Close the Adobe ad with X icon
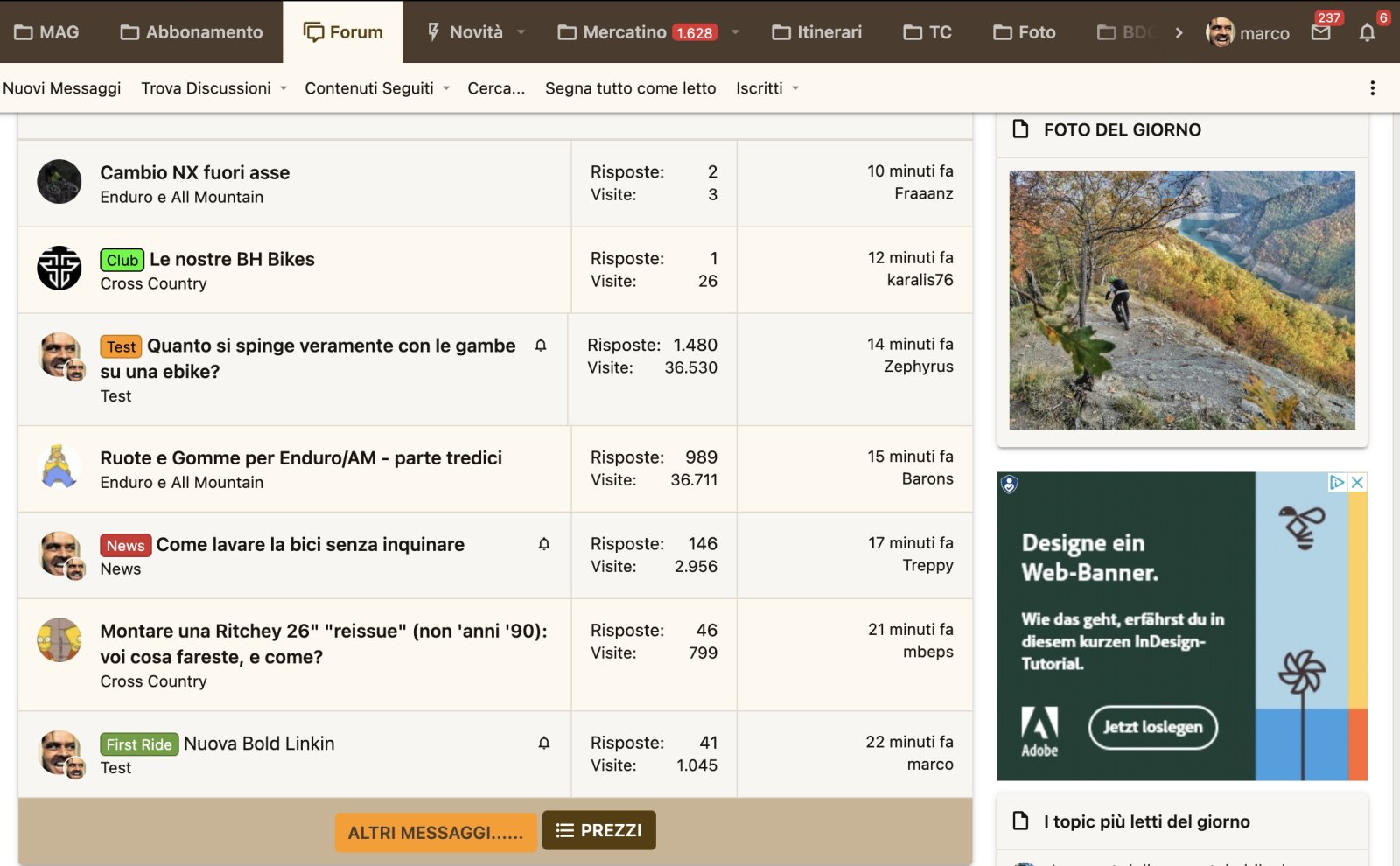The height and width of the screenshot is (866, 1400). [x=1357, y=482]
